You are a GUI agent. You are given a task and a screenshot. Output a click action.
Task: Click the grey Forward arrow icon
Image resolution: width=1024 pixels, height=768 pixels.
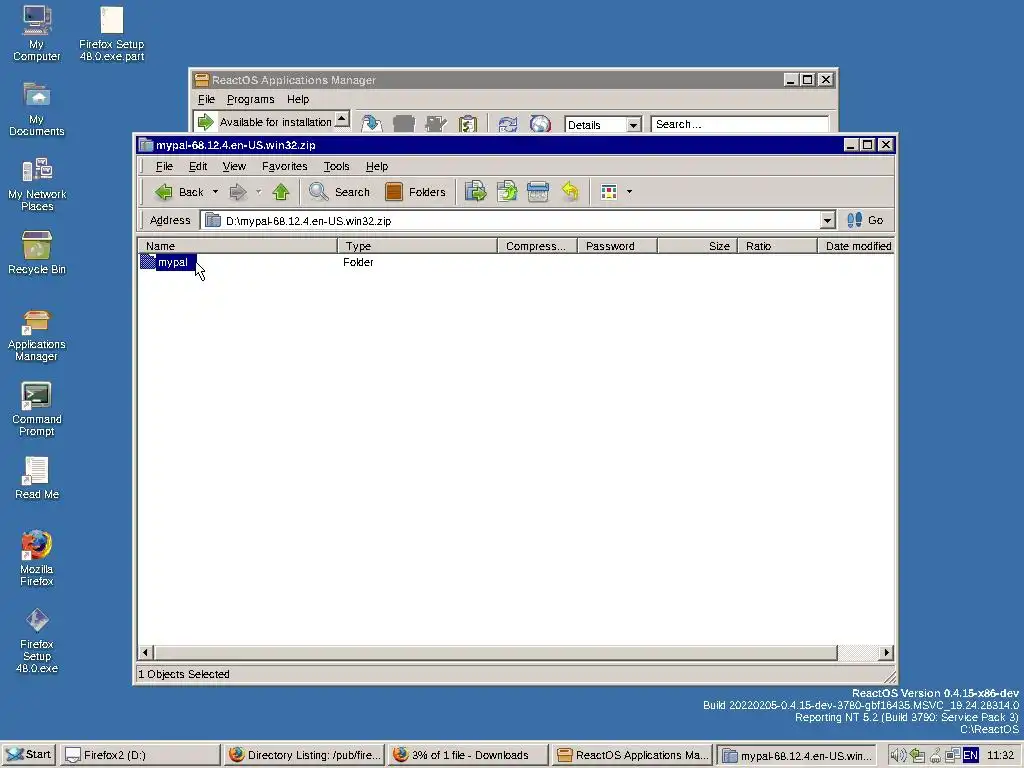click(238, 192)
